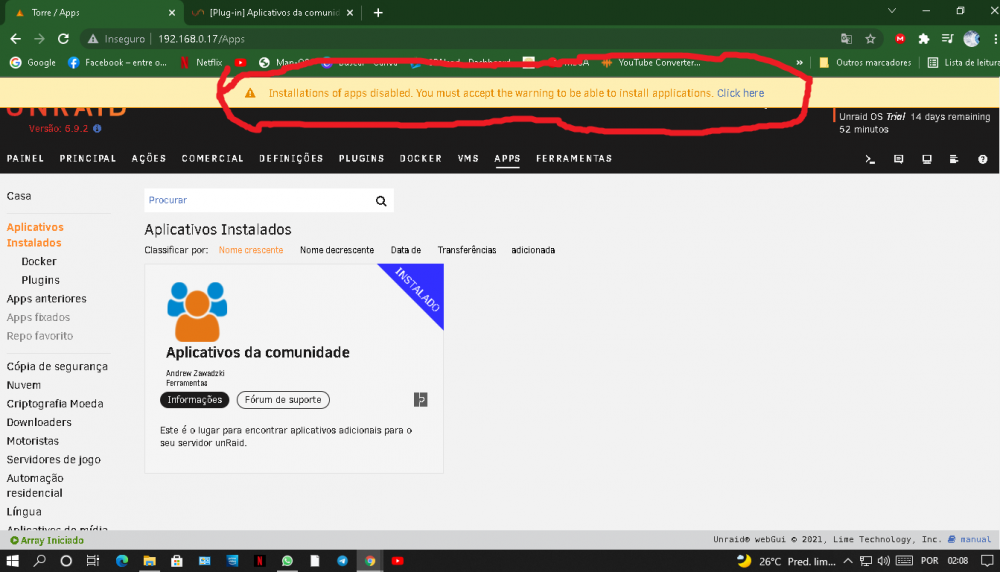
Task: Open Outros marcadores bookmarks folder
Action: click(x=865, y=62)
